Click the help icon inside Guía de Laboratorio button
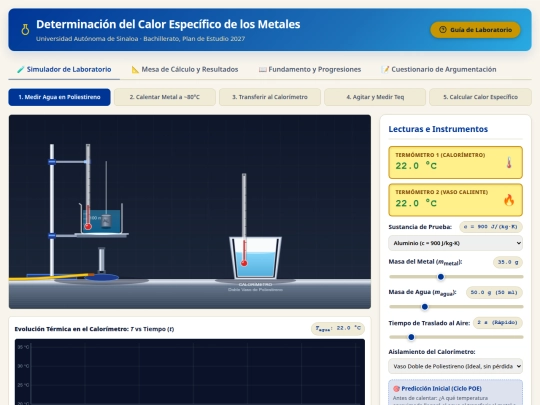 (443, 30)
